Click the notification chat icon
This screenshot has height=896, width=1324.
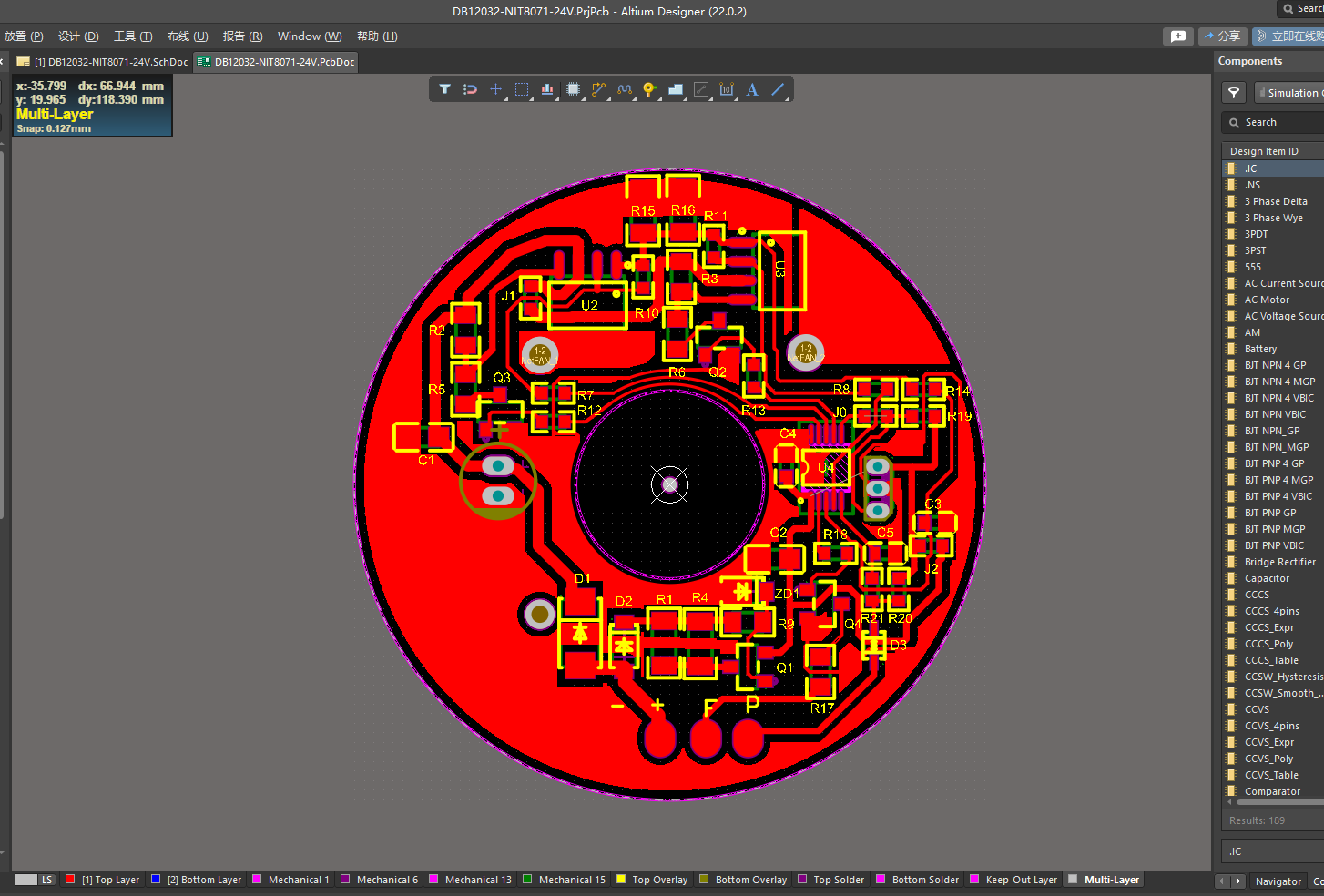click(1178, 36)
